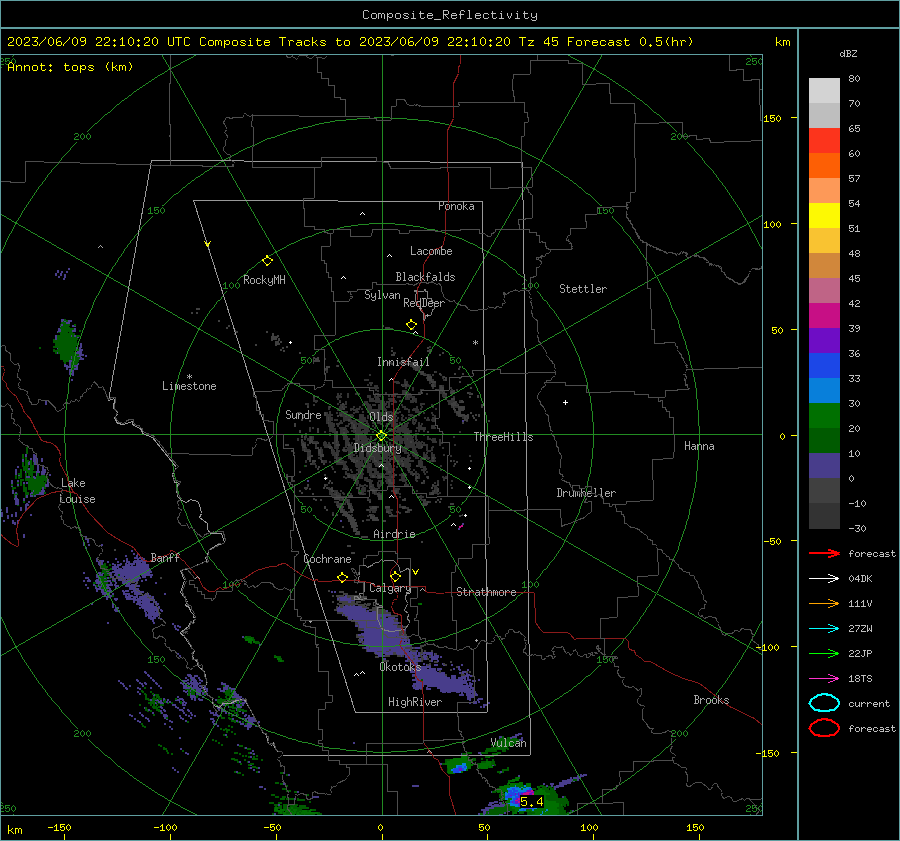900x841 pixels.
Task: Click the cyan 27ZW arrow icon
Action: pos(824,628)
